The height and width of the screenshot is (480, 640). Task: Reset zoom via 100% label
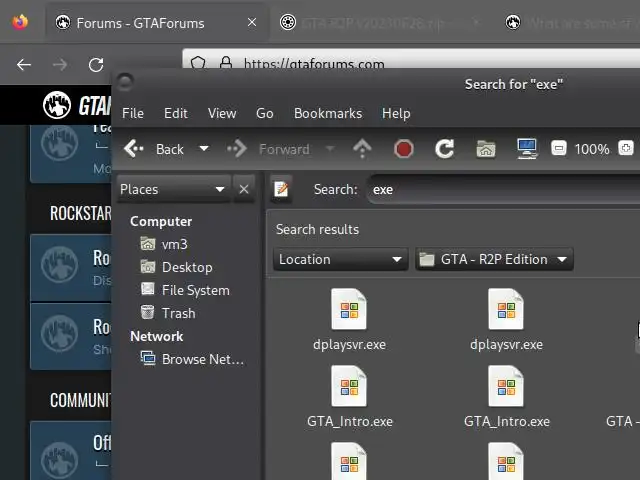[592, 149]
